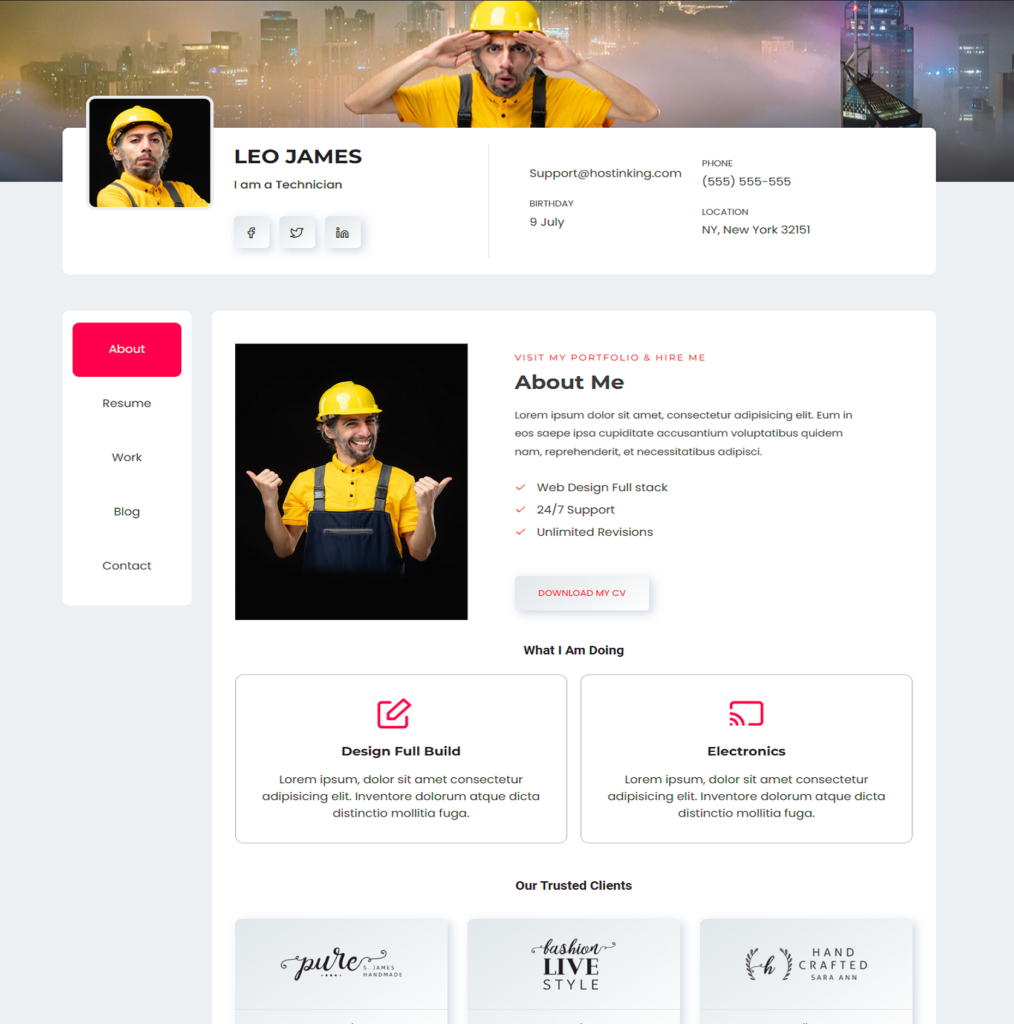This screenshot has width=1014, height=1024.
Task: Open the LinkedIn social icon
Action: pyautogui.click(x=343, y=233)
